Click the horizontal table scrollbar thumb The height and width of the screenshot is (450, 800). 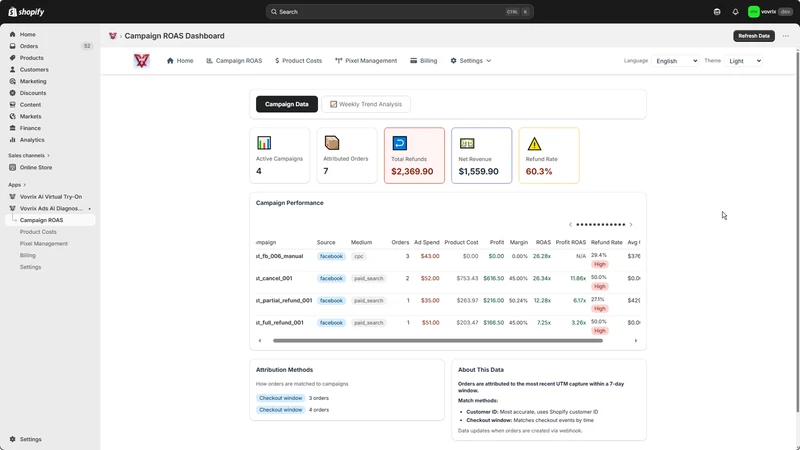point(438,340)
